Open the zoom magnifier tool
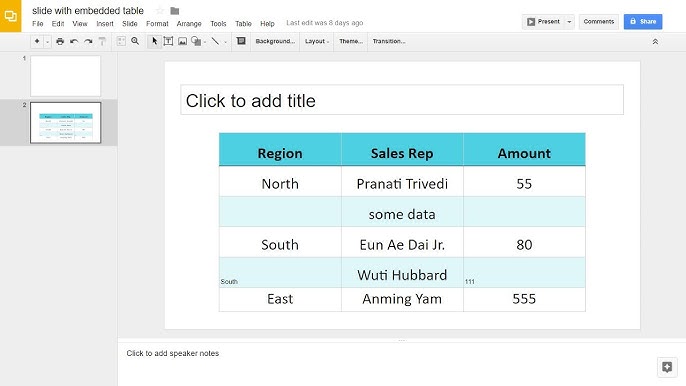 tap(135, 41)
